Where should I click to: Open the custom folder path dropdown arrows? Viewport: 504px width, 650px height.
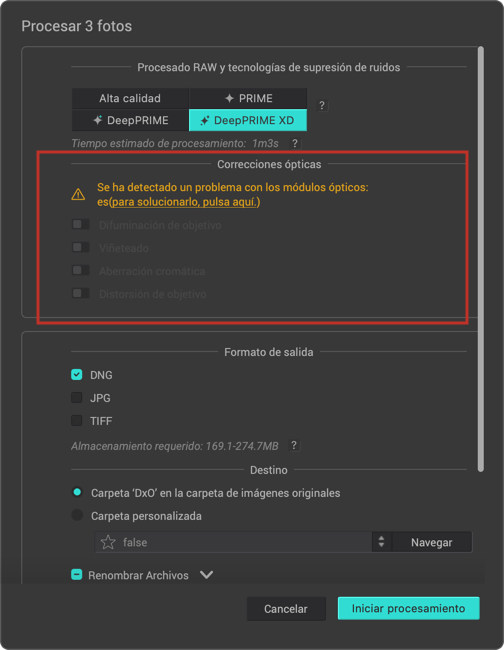[381, 542]
